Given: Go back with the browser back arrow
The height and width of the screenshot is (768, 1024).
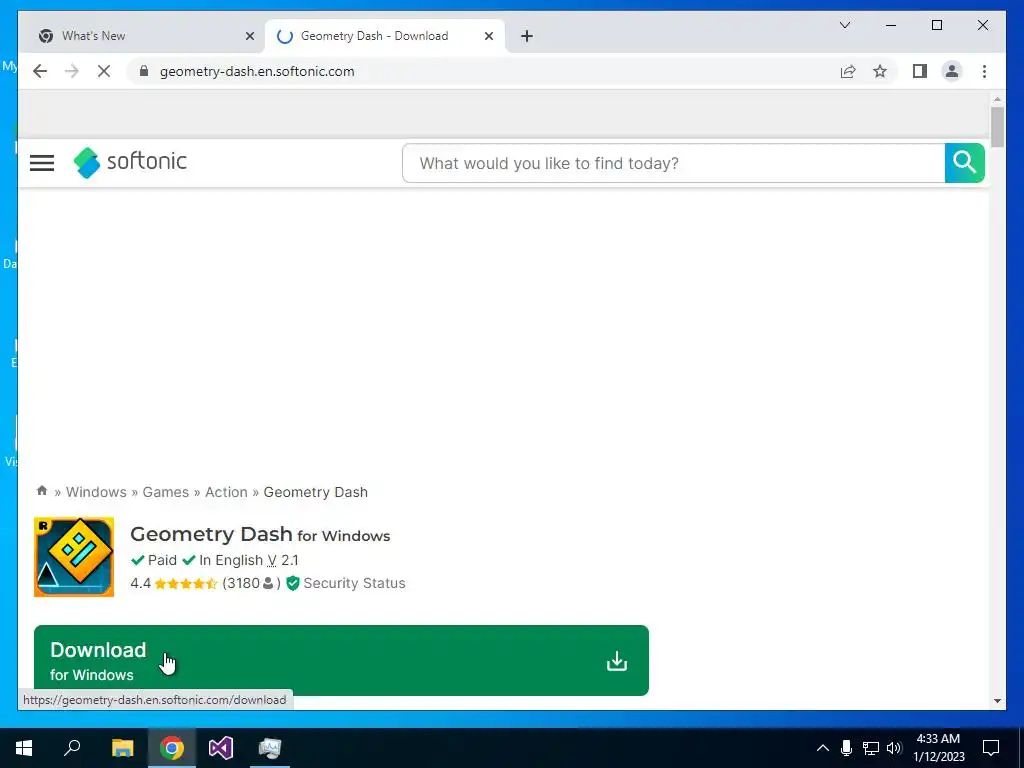Looking at the screenshot, I should click(40, 71).
